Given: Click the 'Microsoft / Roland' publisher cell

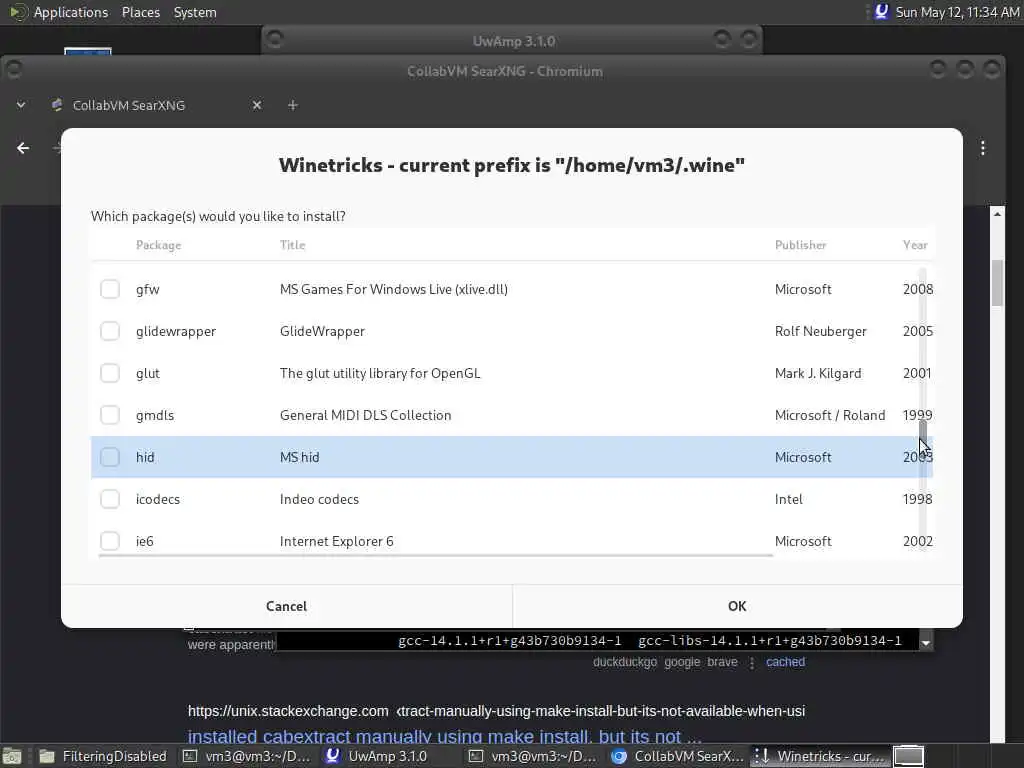Looking at the screenshot, I should [829, 415].
